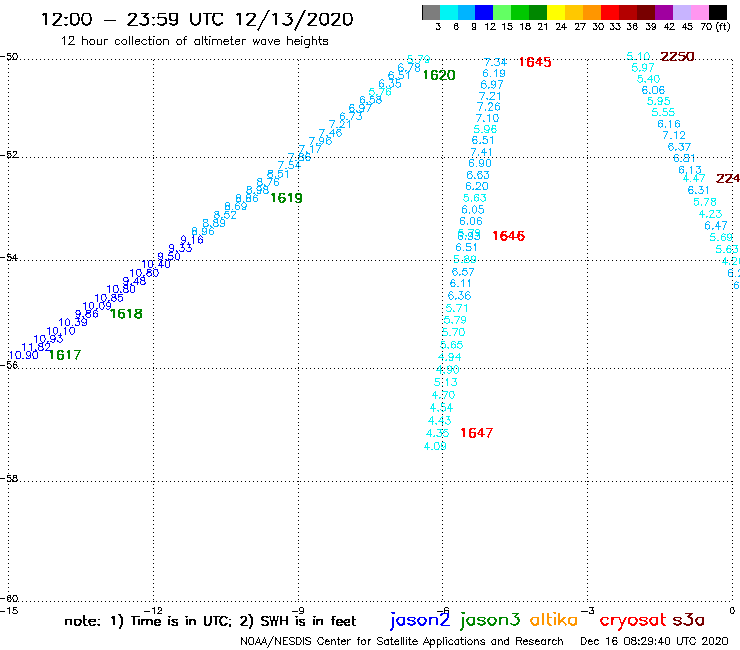Click the 6.57 wave height value

pos(462,272)
